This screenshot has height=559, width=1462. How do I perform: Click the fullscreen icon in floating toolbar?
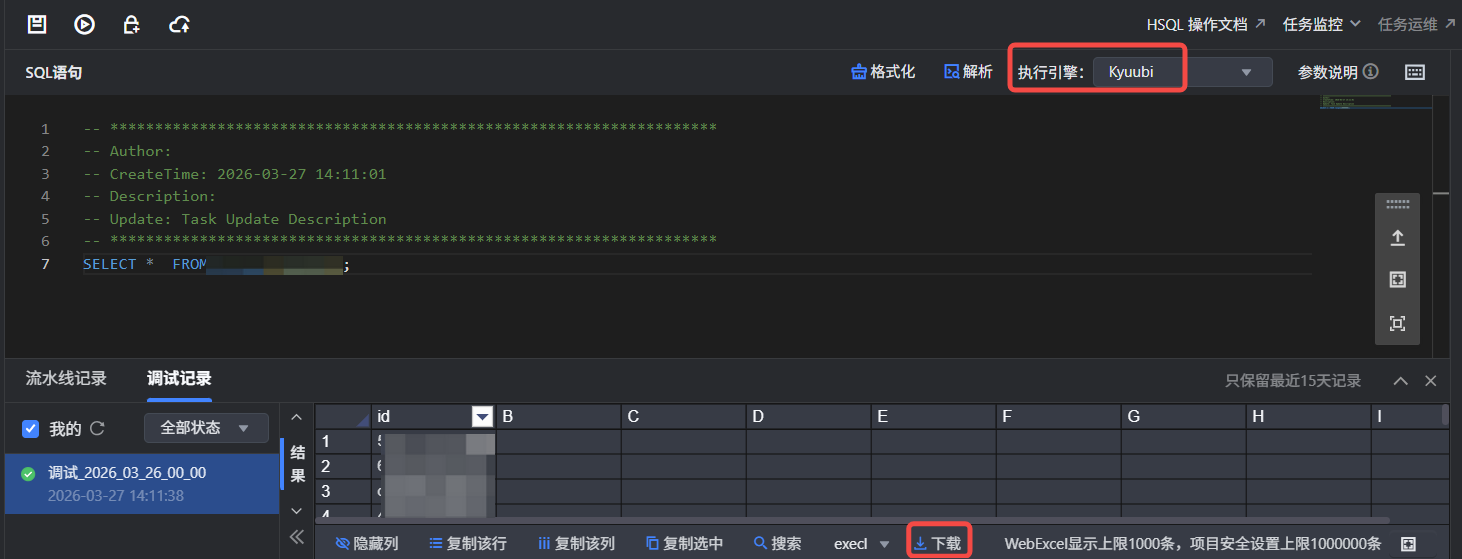tap(1398, 323)
